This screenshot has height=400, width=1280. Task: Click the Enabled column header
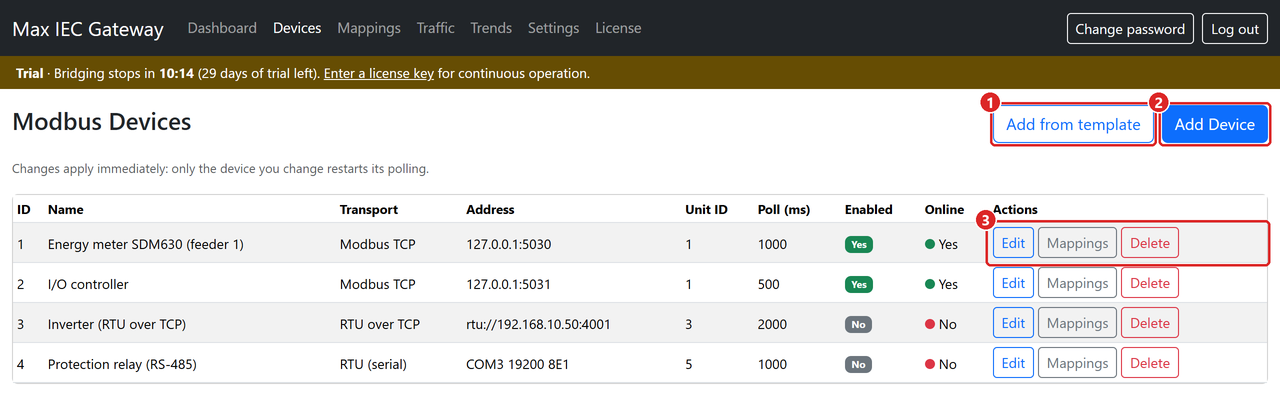[x=869, y=210]
